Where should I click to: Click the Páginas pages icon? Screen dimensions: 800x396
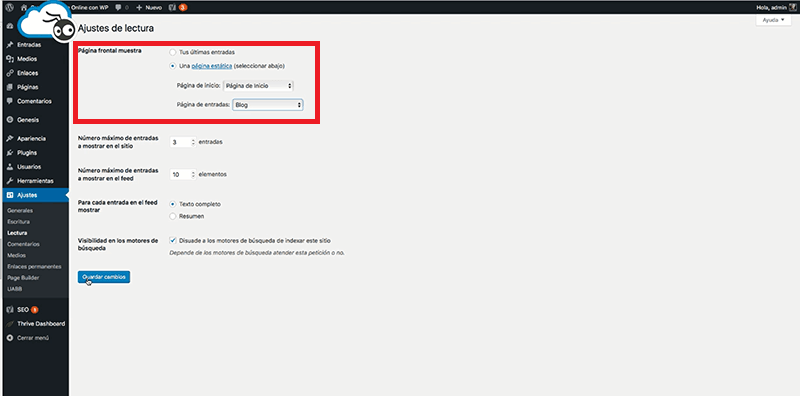pyautogui.click(x=10, y=87)
